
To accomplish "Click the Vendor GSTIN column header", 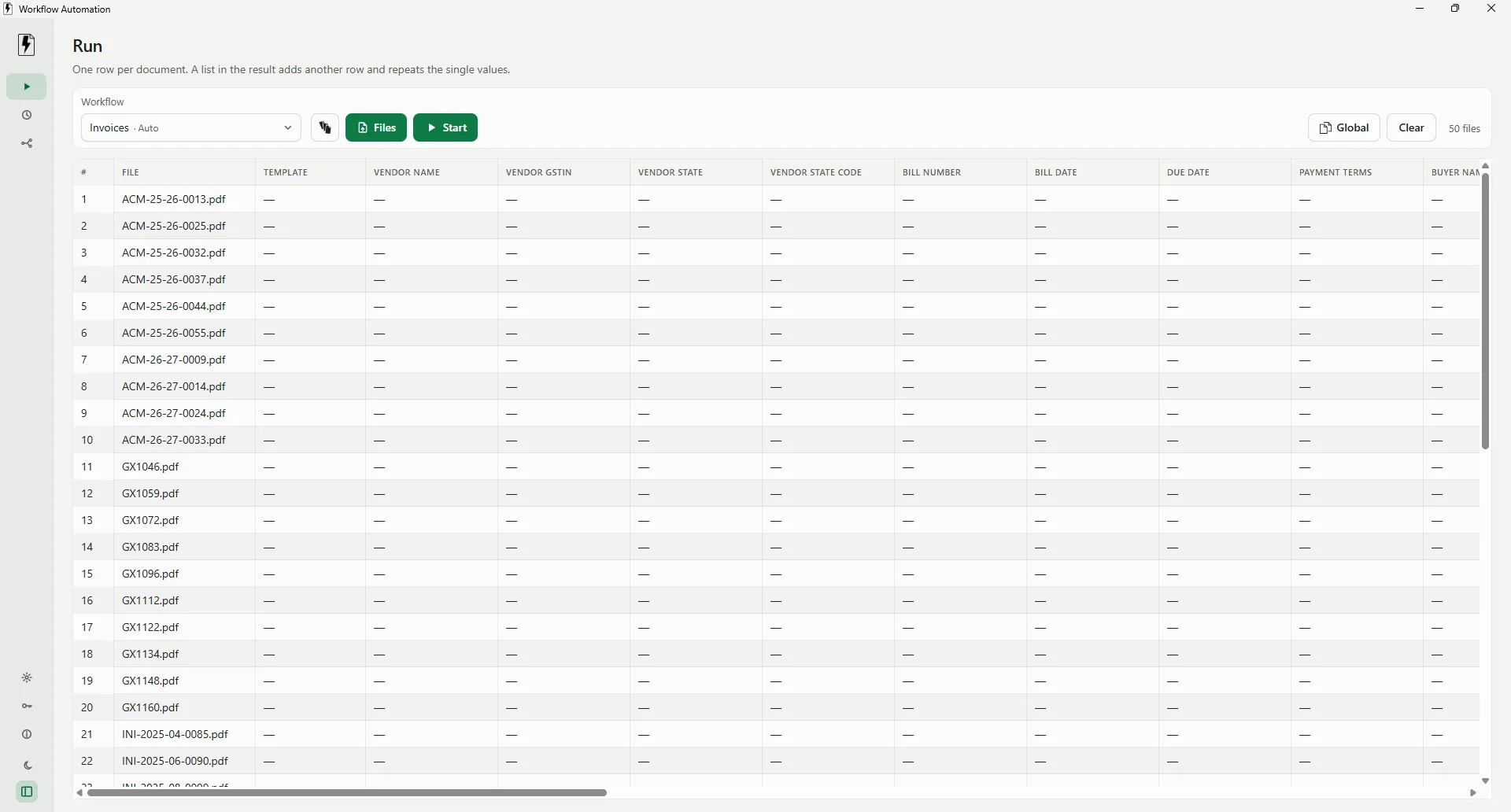I will 563,172.
